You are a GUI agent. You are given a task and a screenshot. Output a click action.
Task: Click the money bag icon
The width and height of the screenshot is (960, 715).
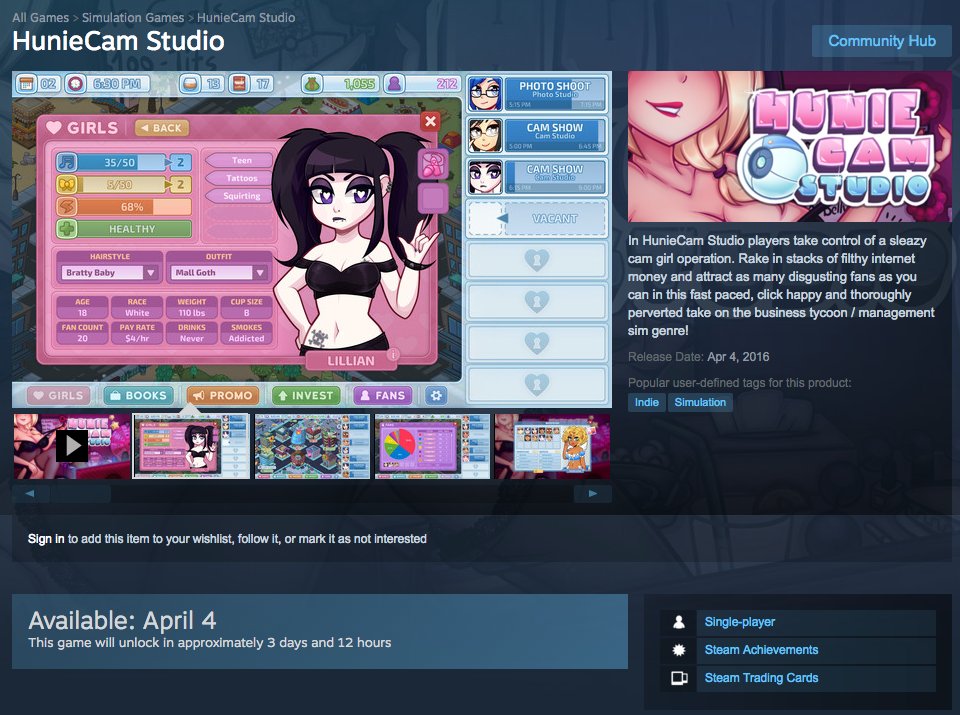tap(312, 84)
